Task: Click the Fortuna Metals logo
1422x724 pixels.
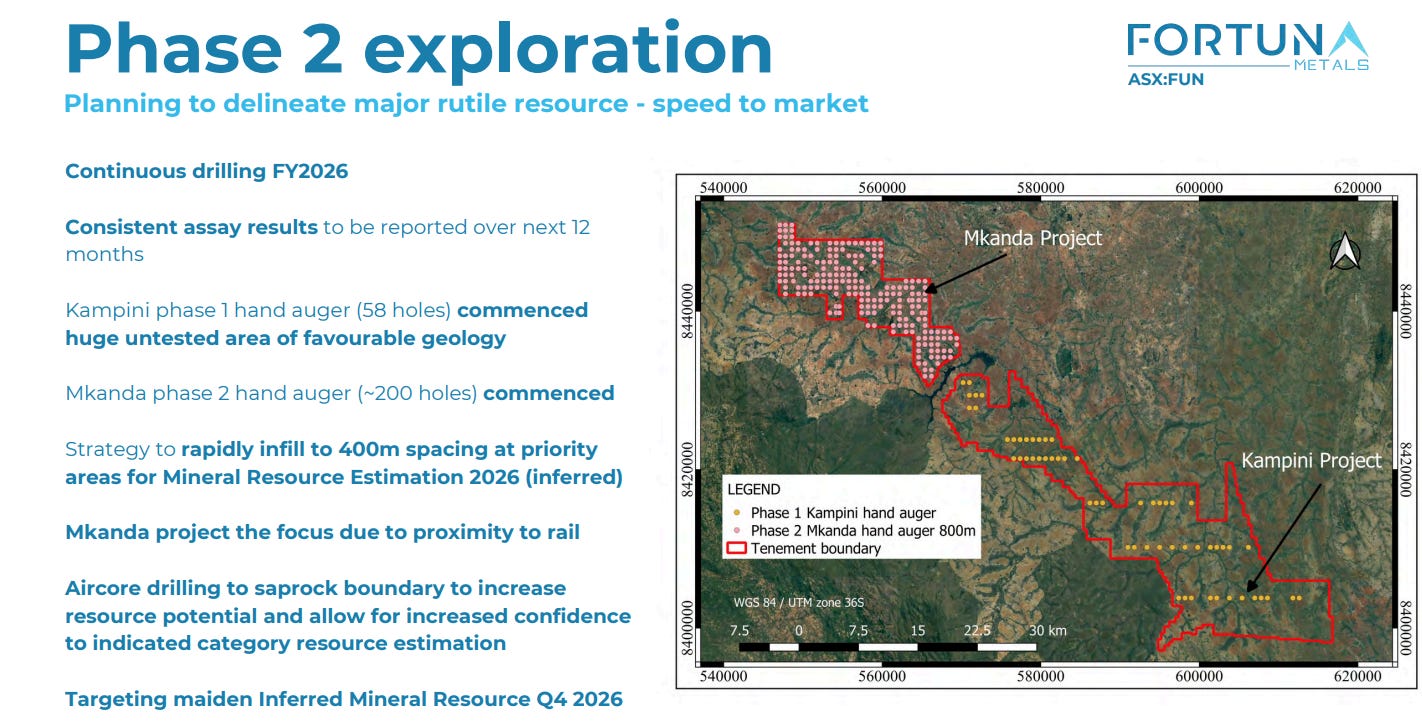Action: 1247,49
